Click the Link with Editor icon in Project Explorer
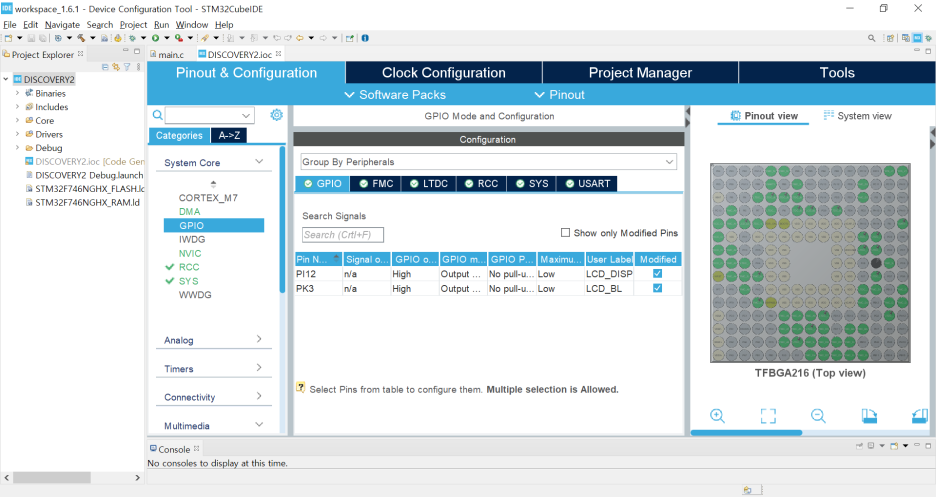 pos(116,67)
